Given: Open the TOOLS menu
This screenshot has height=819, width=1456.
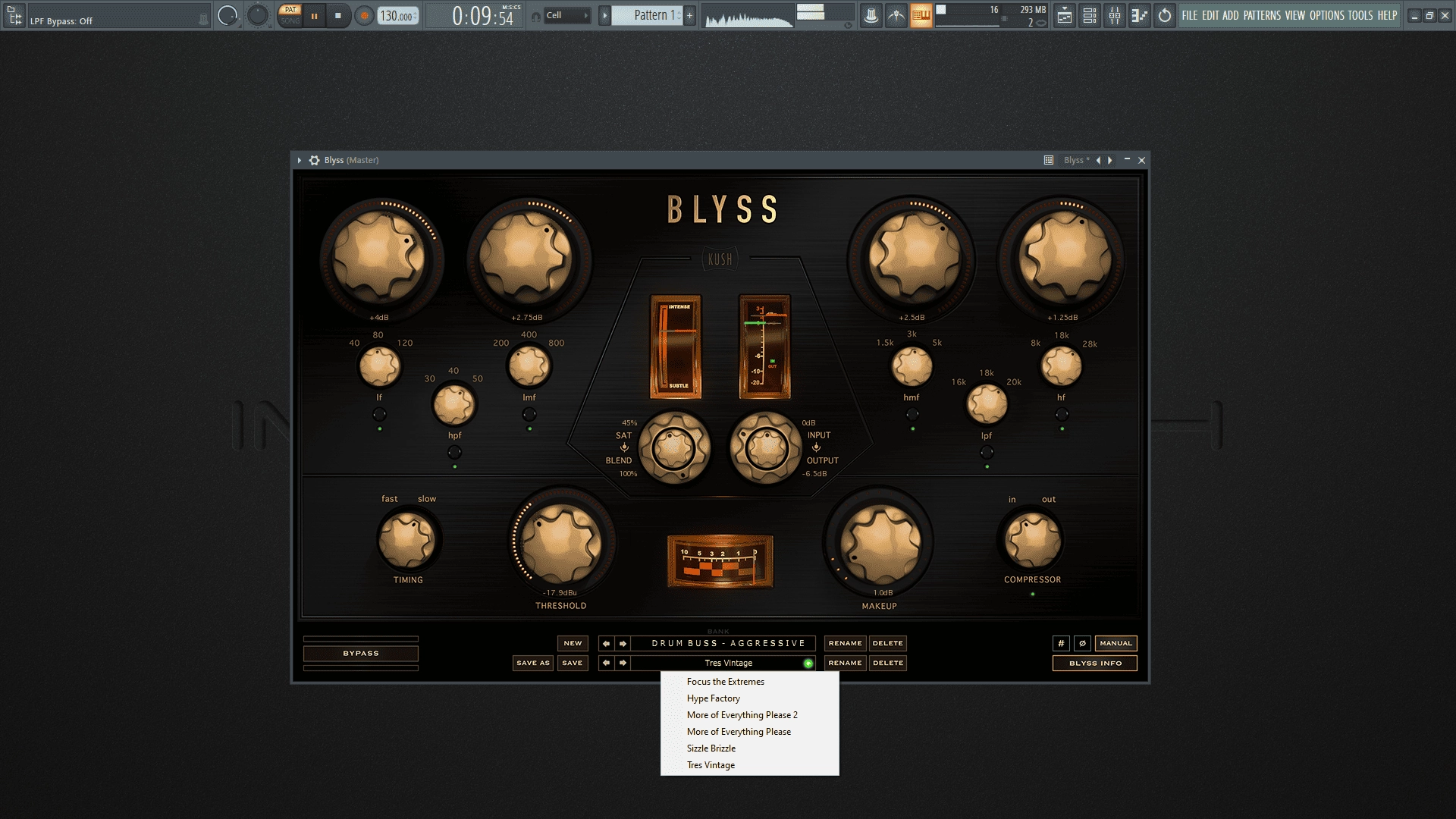Looking at the screenshot, I should 1360,15.
